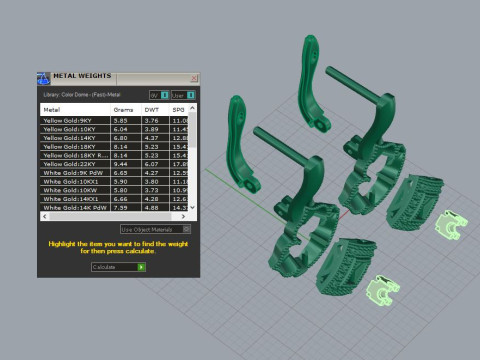Click the 4.88 DWT value

coord(151,208)
